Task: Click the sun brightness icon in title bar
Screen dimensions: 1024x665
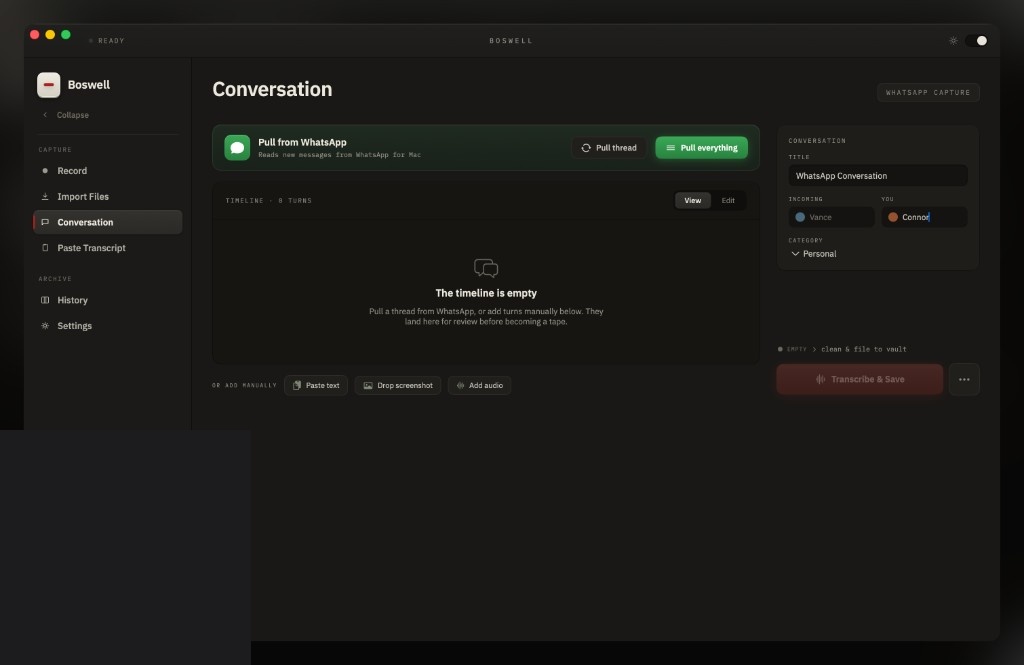Action: (953, 41)
